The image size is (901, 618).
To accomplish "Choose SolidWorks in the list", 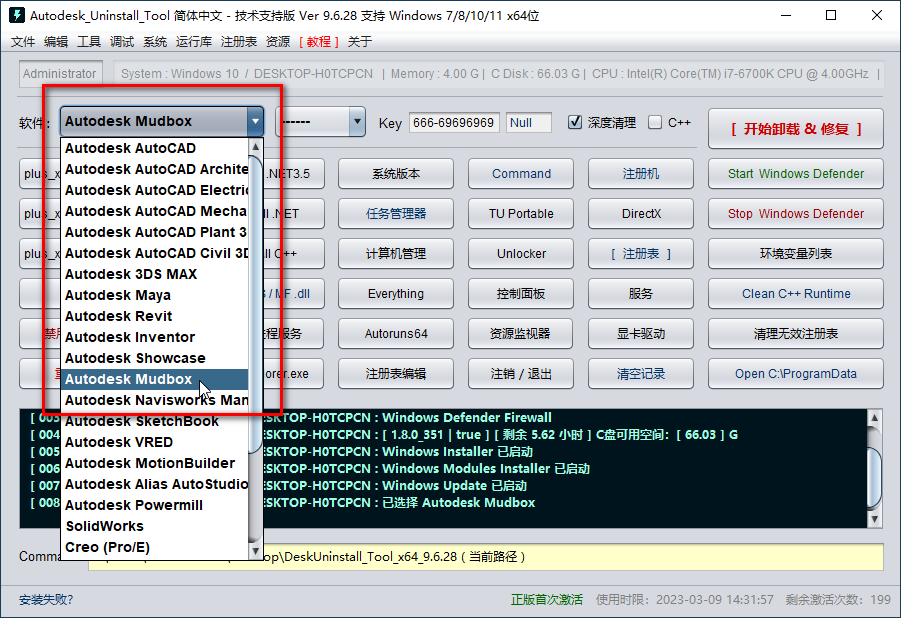I will coord(155,526).
